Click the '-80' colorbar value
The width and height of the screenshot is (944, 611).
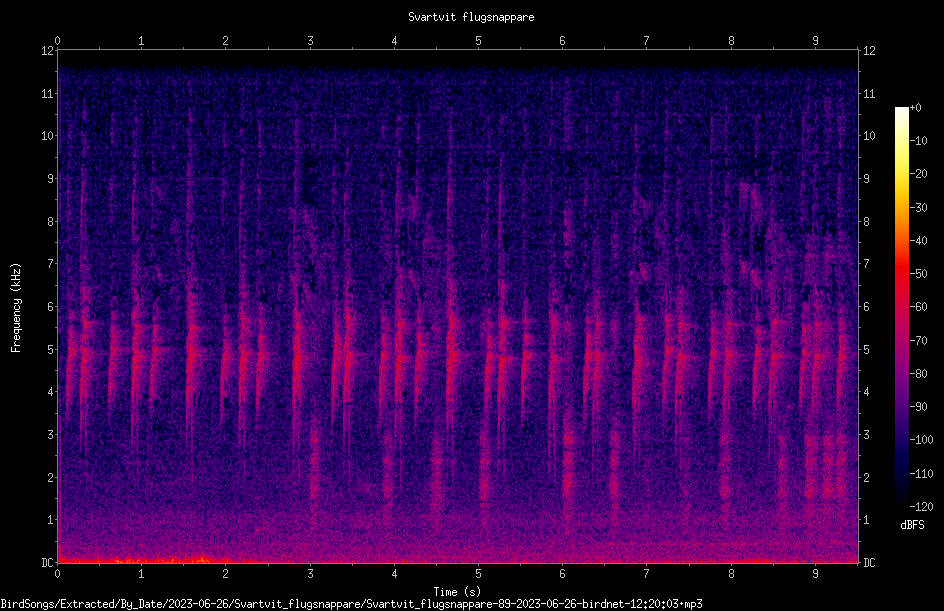[919, 374]
